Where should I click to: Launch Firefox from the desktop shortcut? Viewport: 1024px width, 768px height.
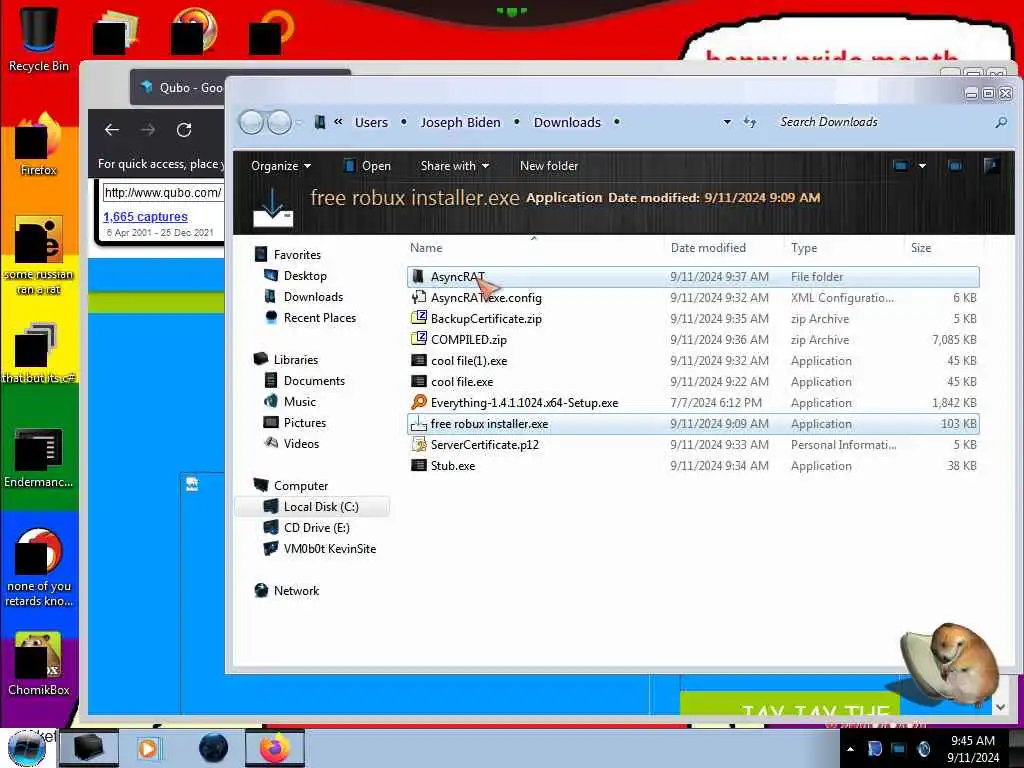tap(39, 145)
